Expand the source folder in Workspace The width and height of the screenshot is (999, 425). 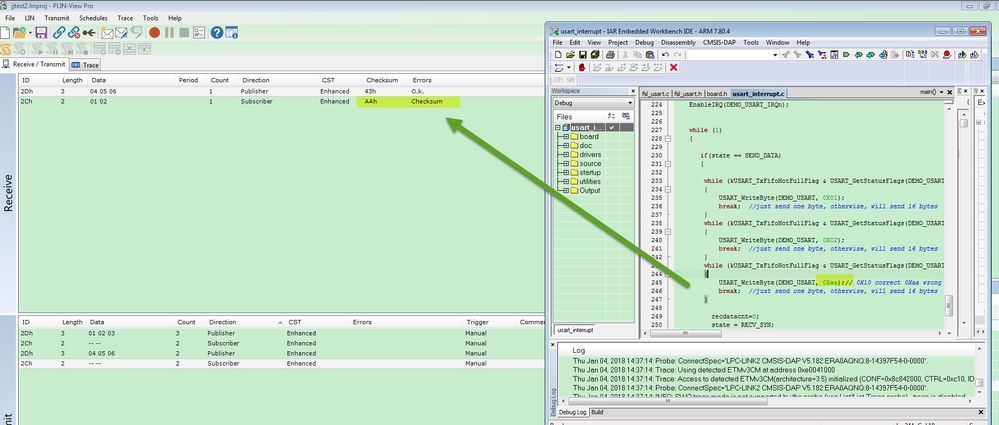[x=566, y=163]
